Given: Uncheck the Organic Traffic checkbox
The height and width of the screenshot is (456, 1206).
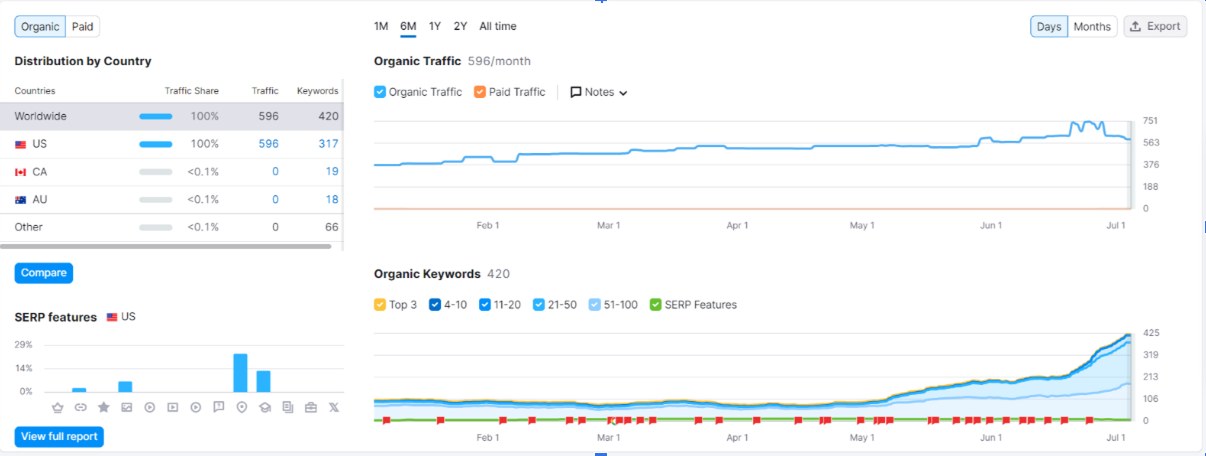Looking at the screenshot, I should 380,92.
